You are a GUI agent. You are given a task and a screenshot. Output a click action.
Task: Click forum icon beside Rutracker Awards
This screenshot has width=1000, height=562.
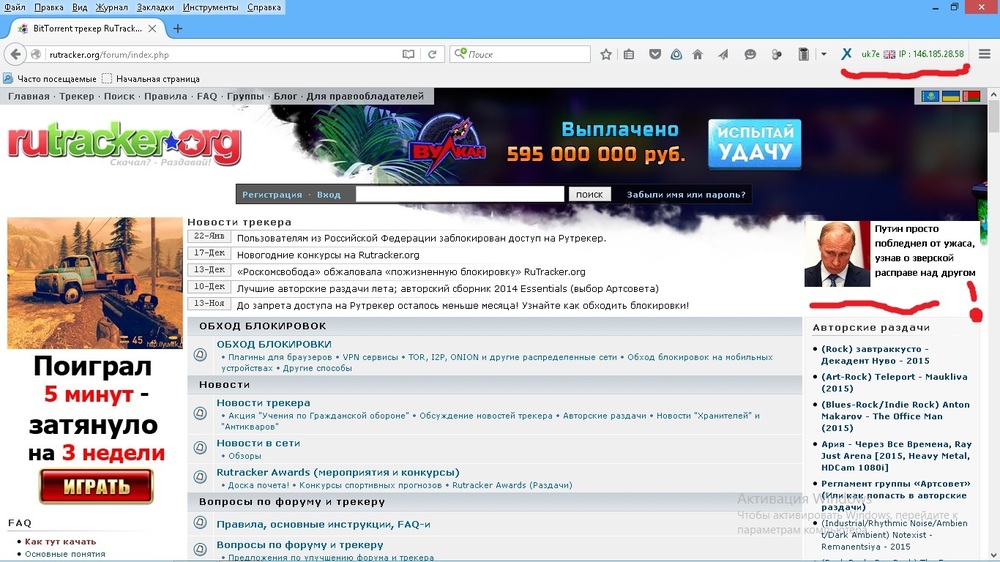200,477
